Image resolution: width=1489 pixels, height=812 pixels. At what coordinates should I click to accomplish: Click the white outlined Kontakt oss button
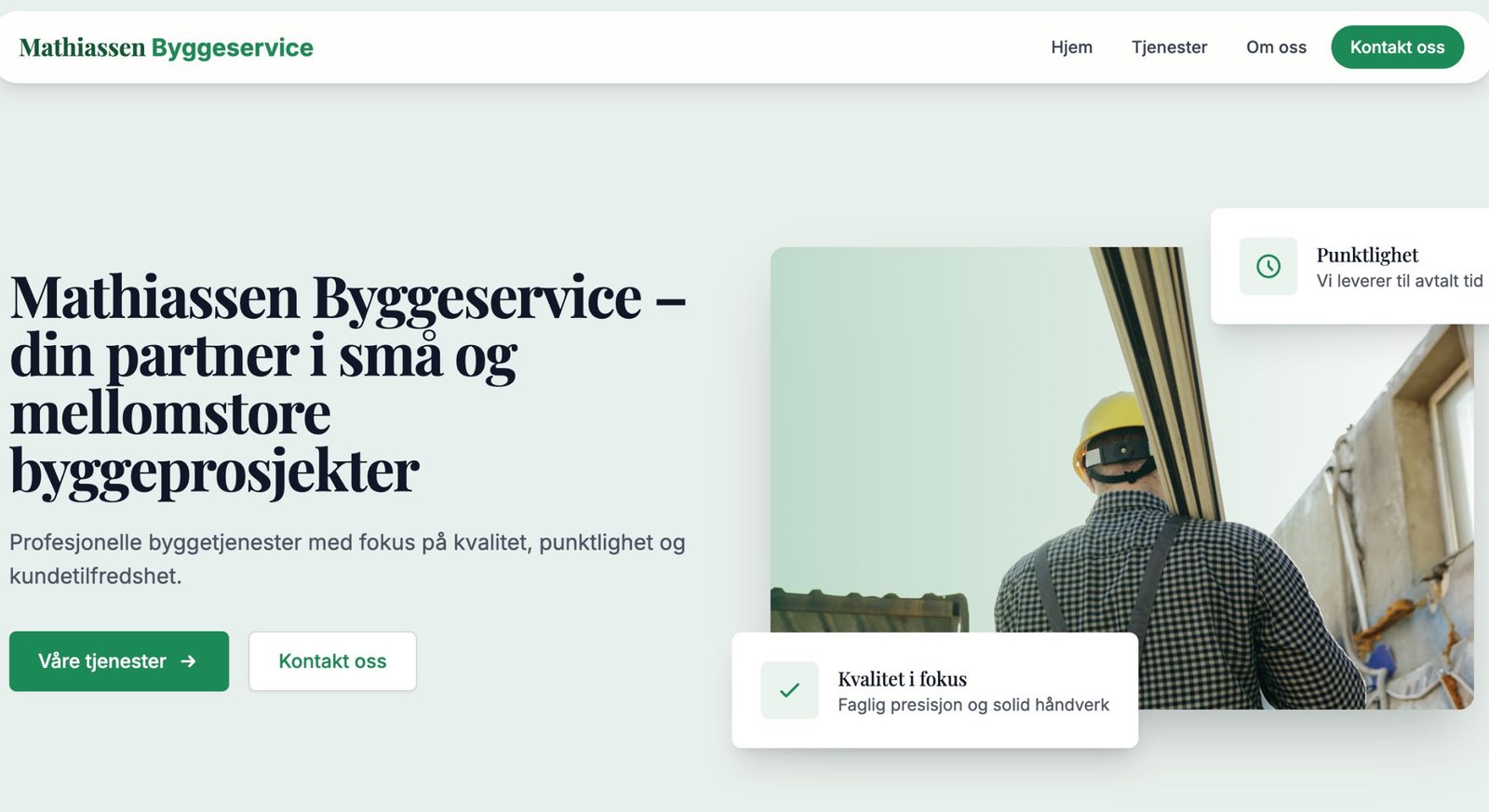tap(332, 661)
